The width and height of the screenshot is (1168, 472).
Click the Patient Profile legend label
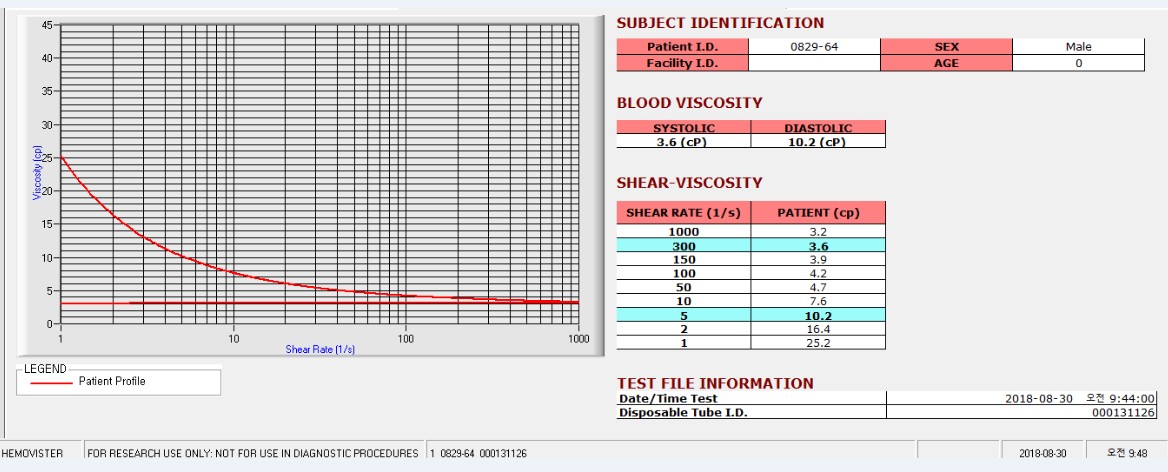[x=112, y=381]
